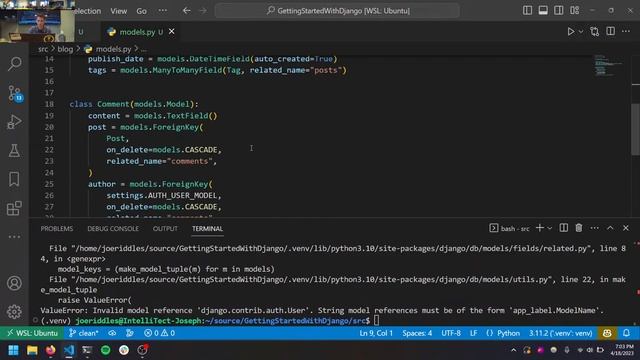Close the terminal panel
Screen dimensions: 640x360
pos(626,228)
